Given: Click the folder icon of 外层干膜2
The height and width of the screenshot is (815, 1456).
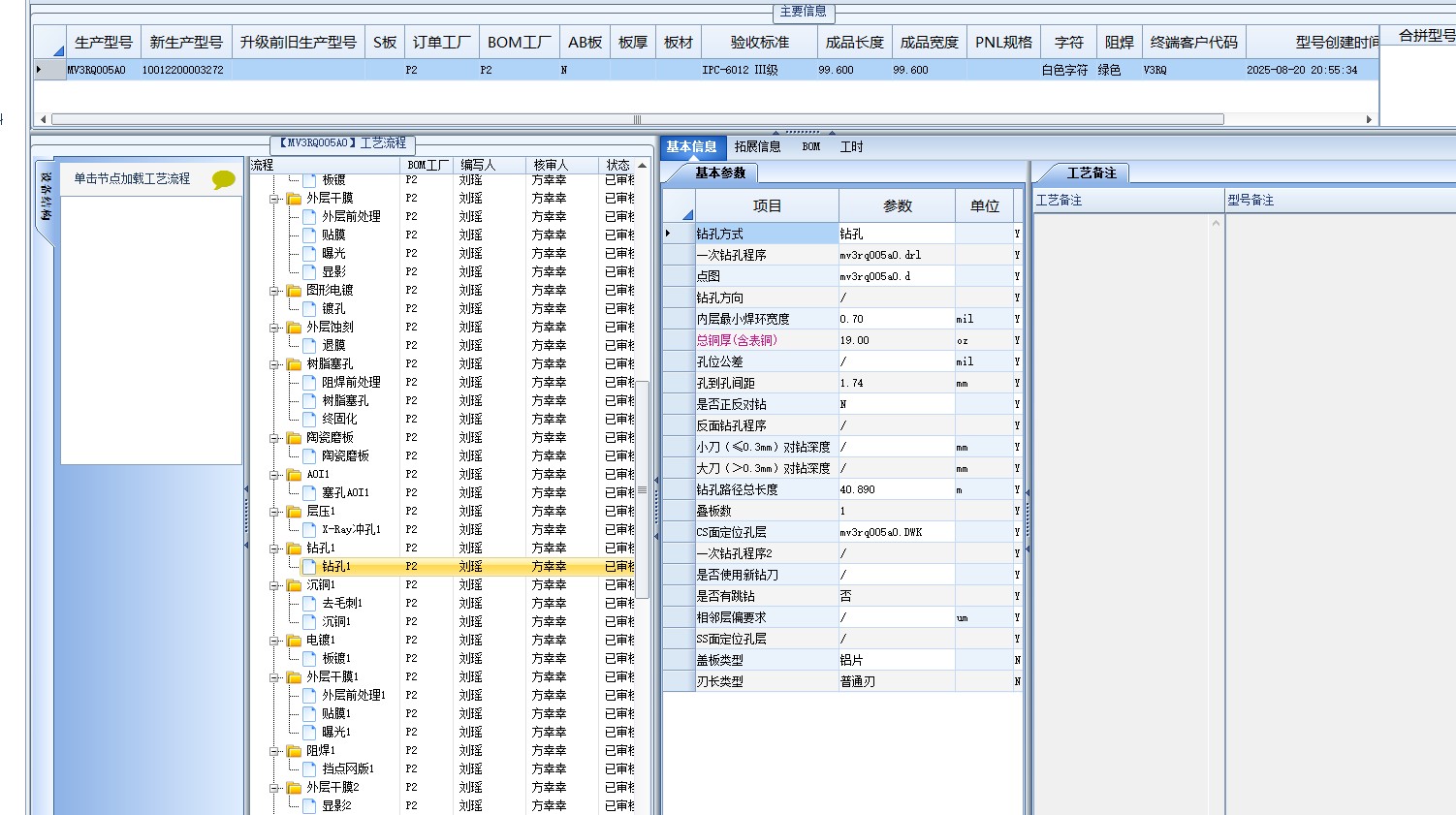Looking at the screenshot, I should 294,788.
